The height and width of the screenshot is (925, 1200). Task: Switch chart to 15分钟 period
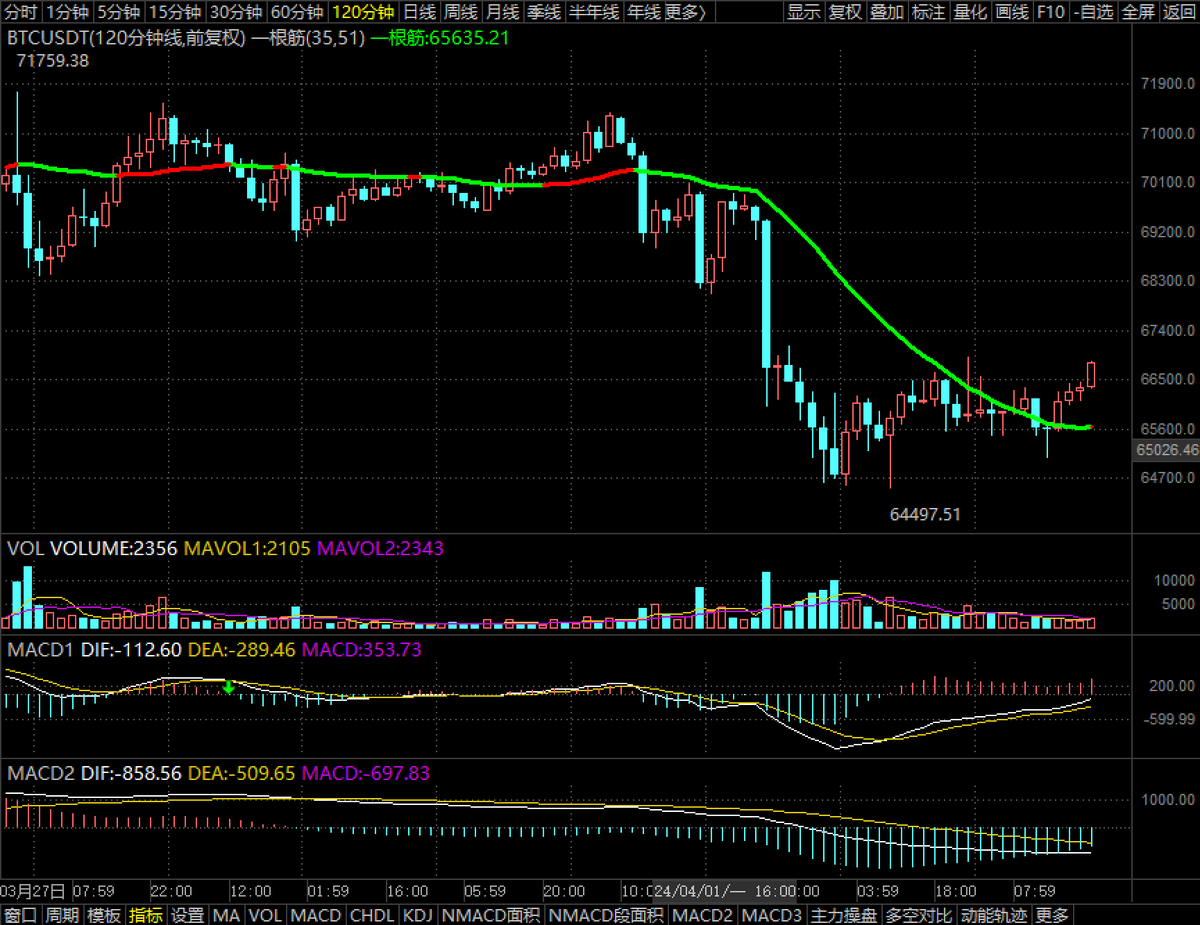tap(175, 12)
